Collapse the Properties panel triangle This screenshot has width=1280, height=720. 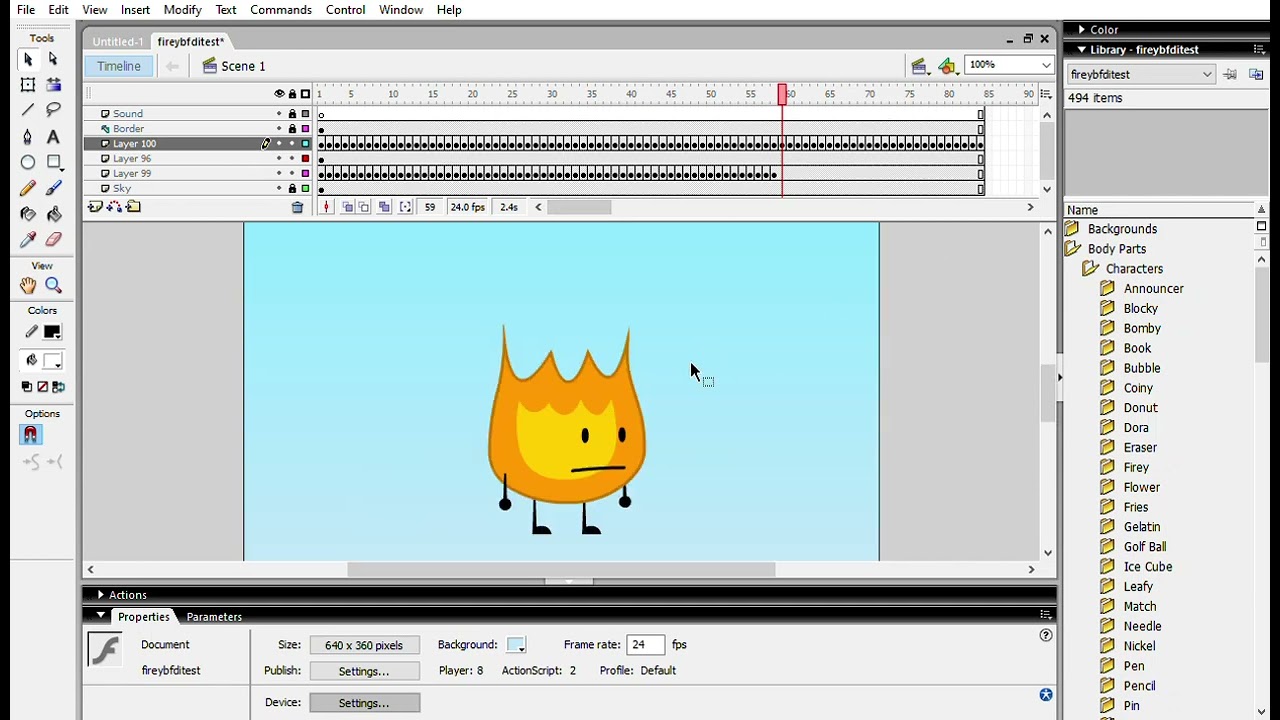[x=101, y=616]
